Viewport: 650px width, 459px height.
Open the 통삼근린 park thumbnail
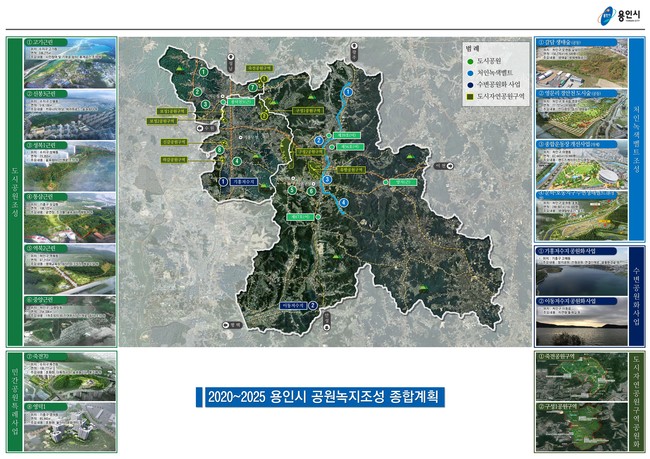(70, 217)
